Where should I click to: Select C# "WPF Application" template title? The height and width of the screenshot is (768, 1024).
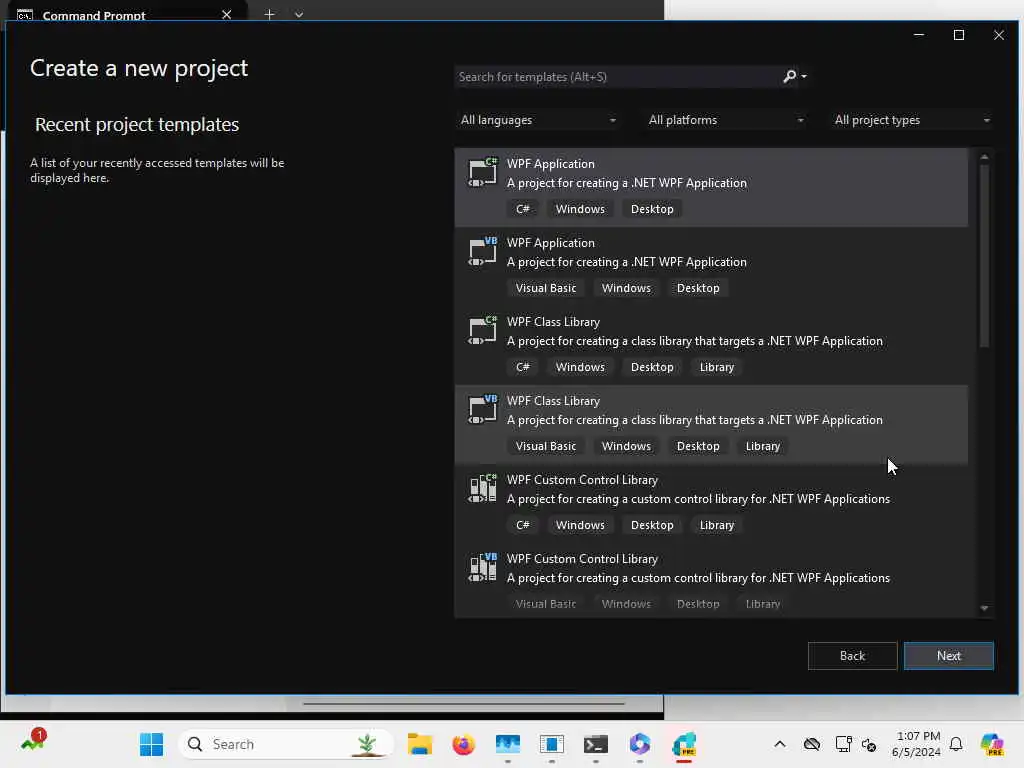click(551, 164)
